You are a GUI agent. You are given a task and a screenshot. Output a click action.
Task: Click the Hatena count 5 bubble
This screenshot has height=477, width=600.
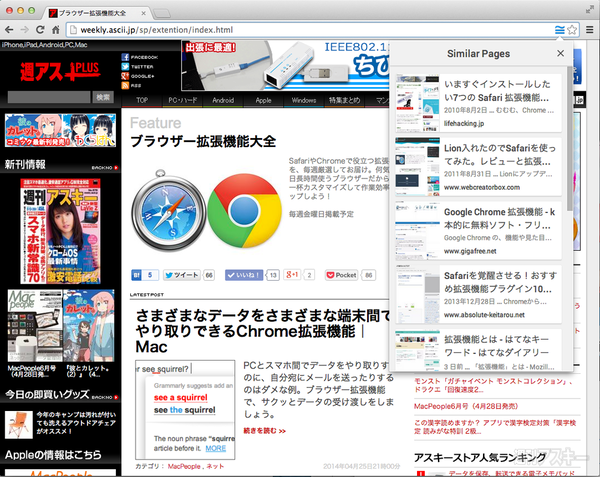click(x=150, y=275)
